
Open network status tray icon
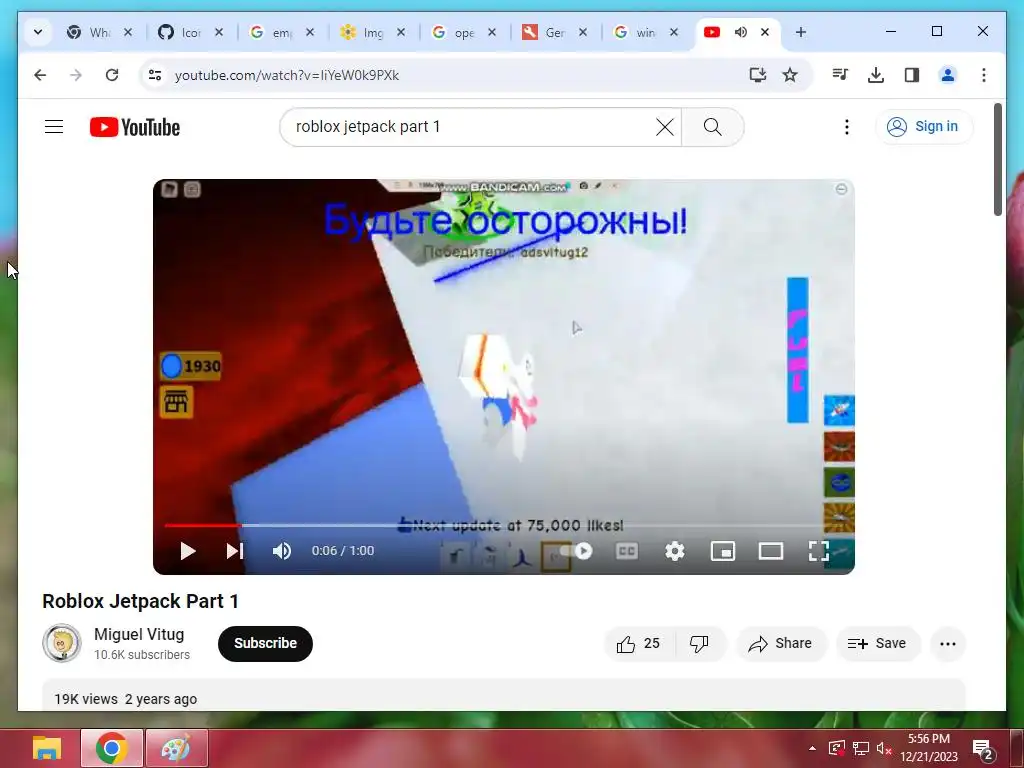click(x=861, y=748)
